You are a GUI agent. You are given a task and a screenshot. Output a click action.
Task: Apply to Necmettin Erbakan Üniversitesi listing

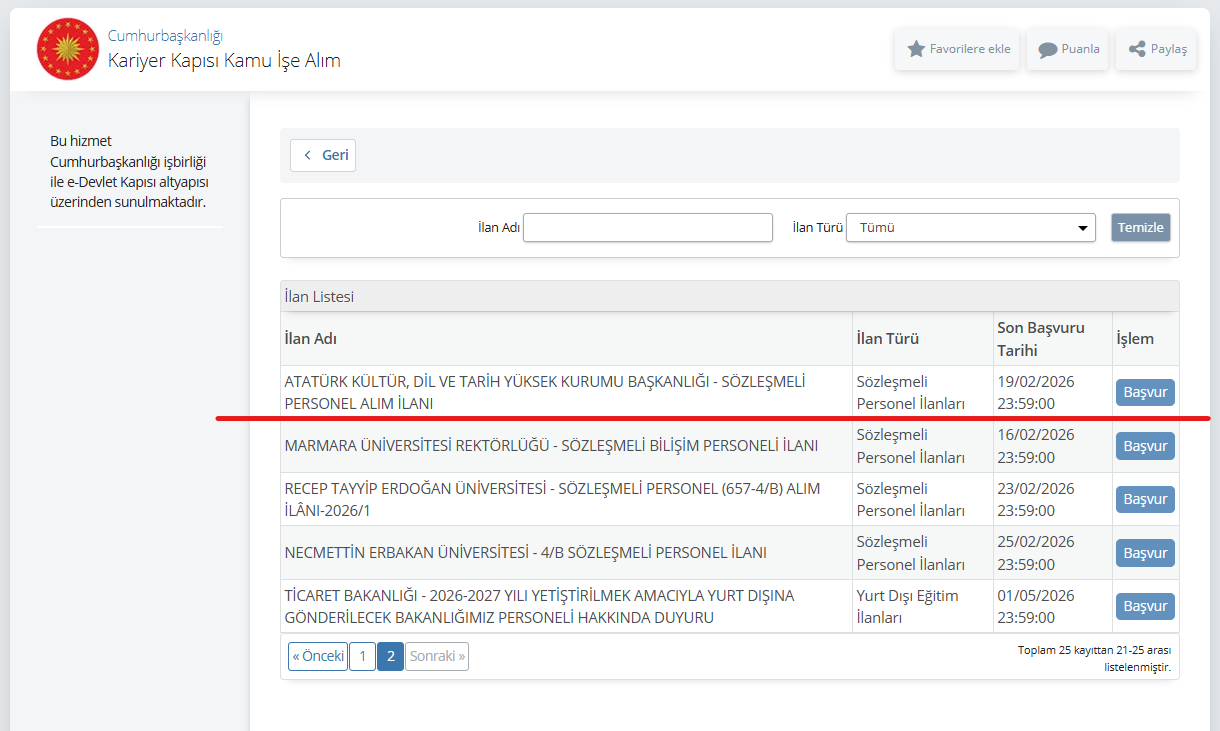click(1145, 553)
